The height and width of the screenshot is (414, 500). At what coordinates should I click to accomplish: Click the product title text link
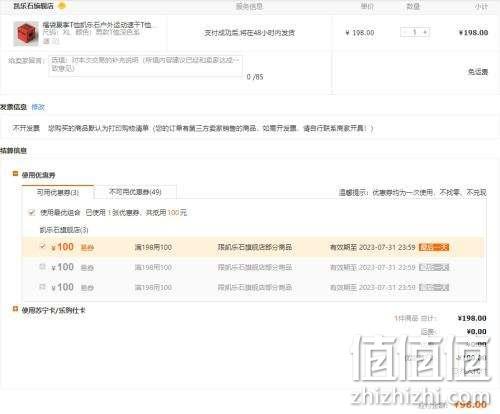coord(97,25)
